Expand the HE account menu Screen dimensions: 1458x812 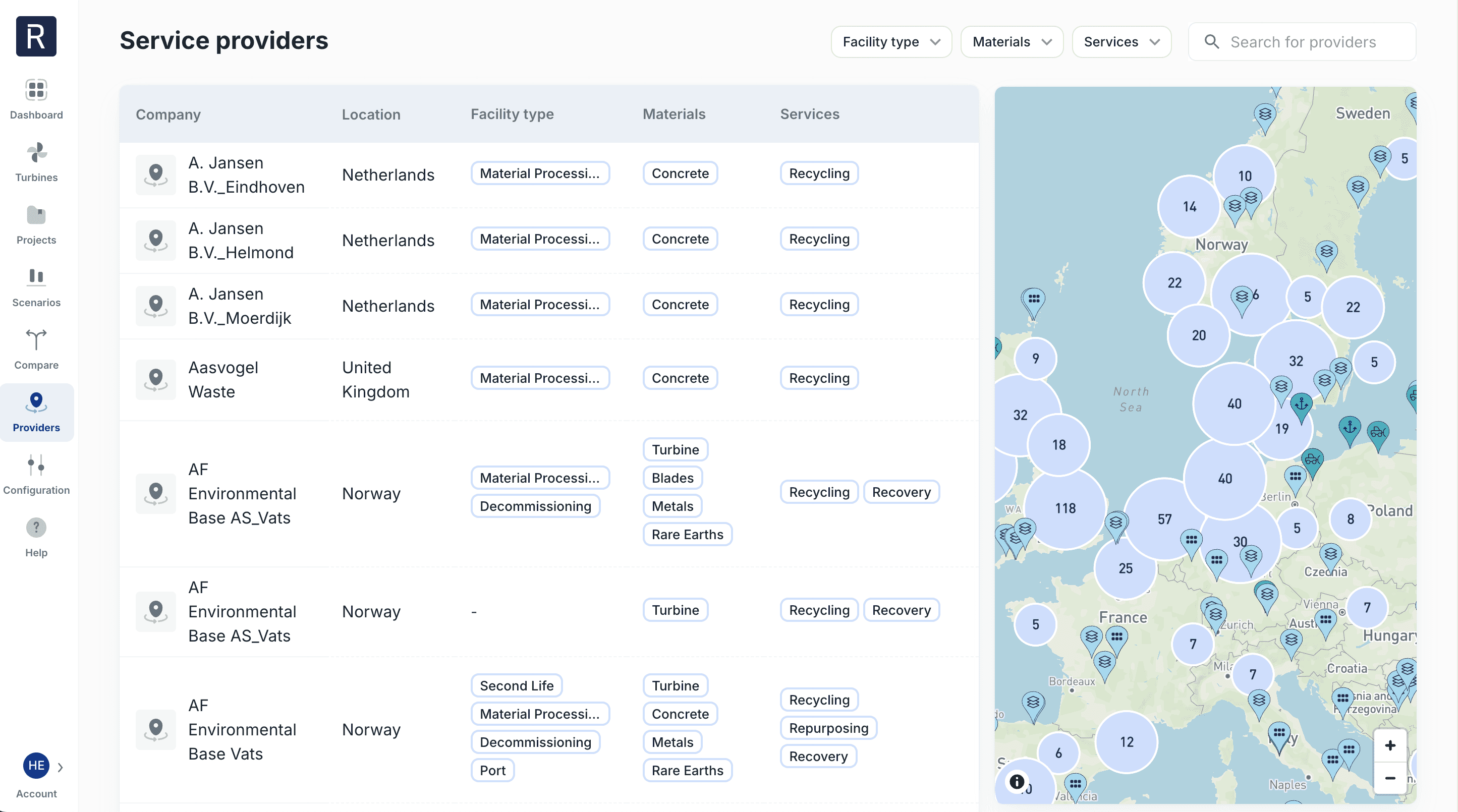61,767
